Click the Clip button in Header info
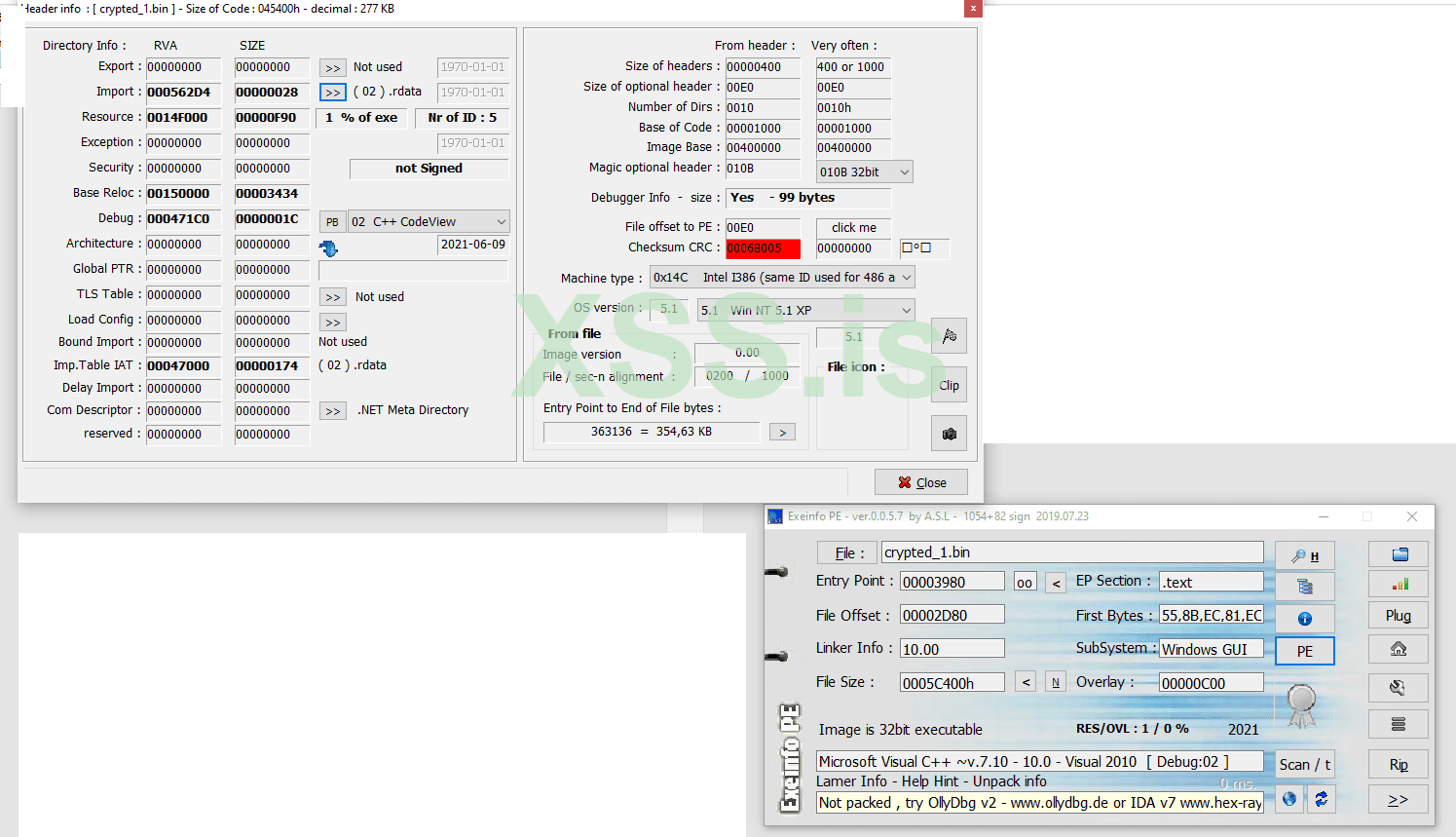The image size is (1456, 837). click(949, 385)
